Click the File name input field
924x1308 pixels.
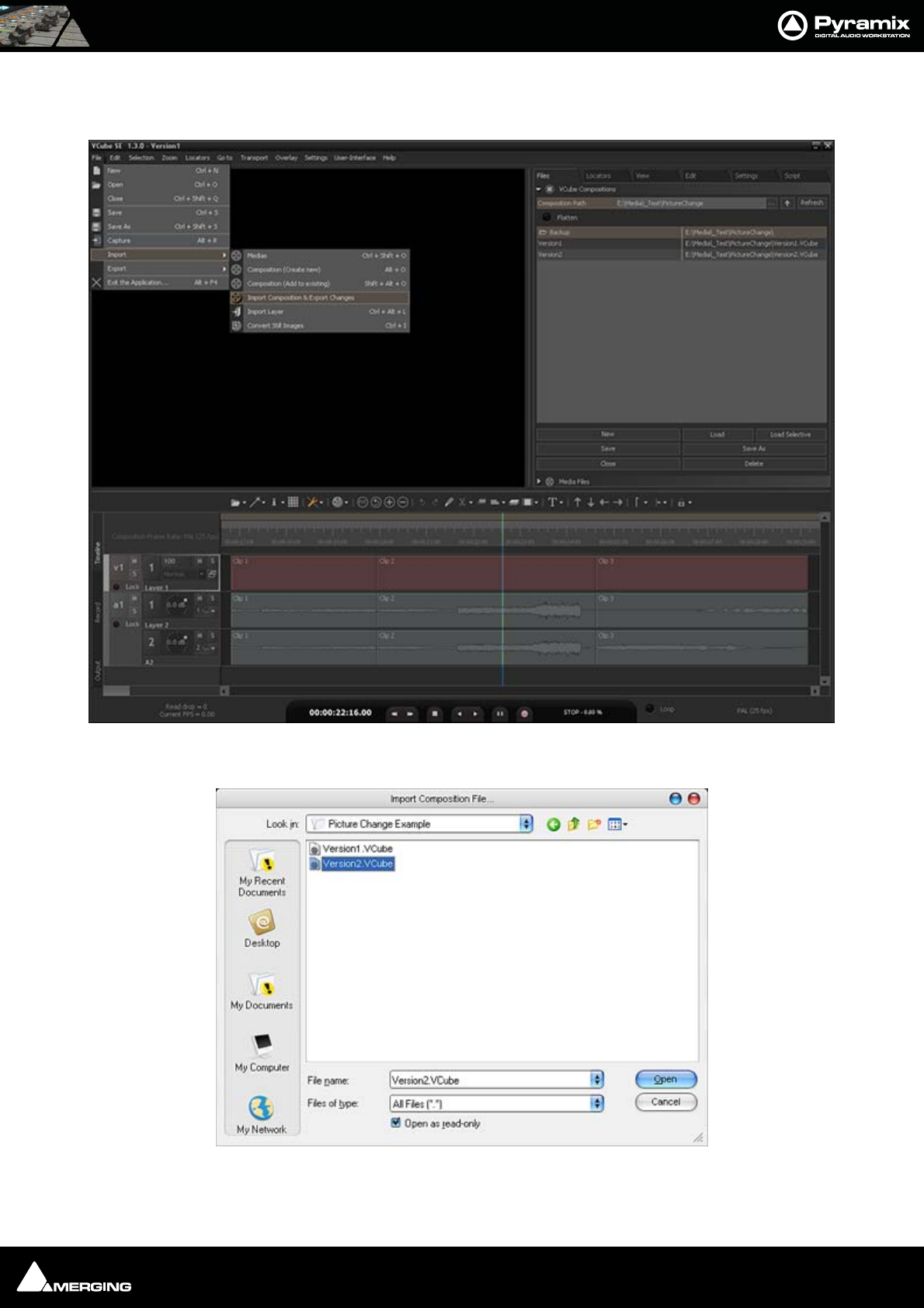491,1080
